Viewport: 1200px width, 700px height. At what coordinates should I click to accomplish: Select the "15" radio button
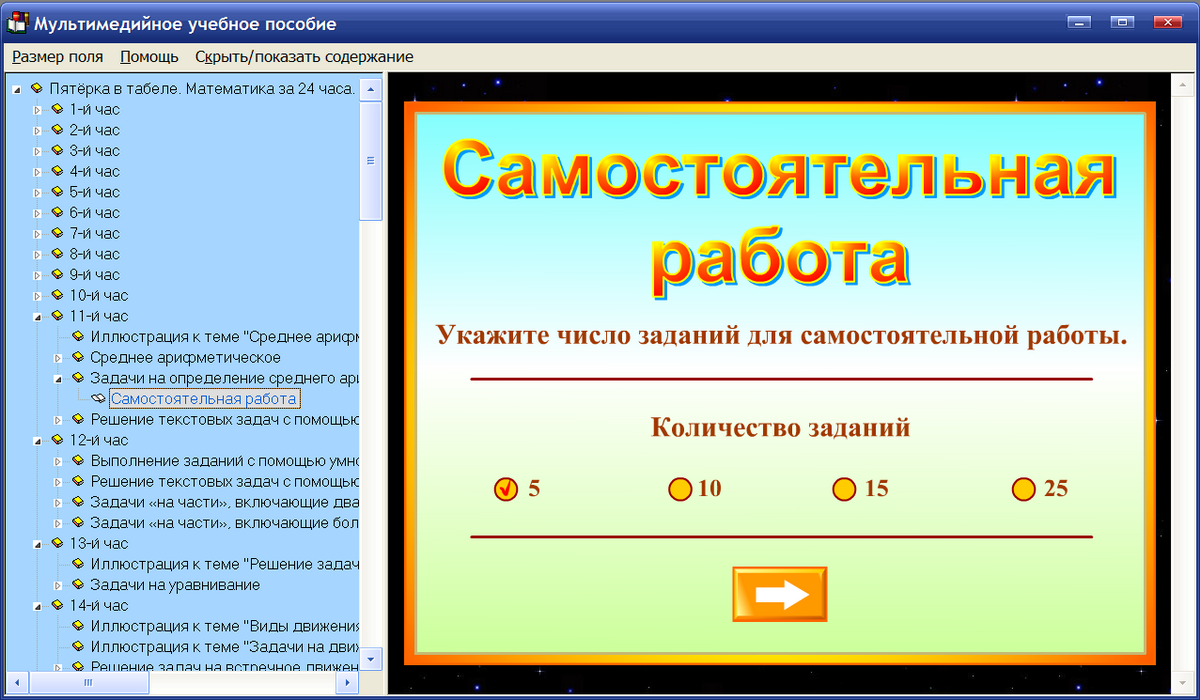click(x=843, y=489)
